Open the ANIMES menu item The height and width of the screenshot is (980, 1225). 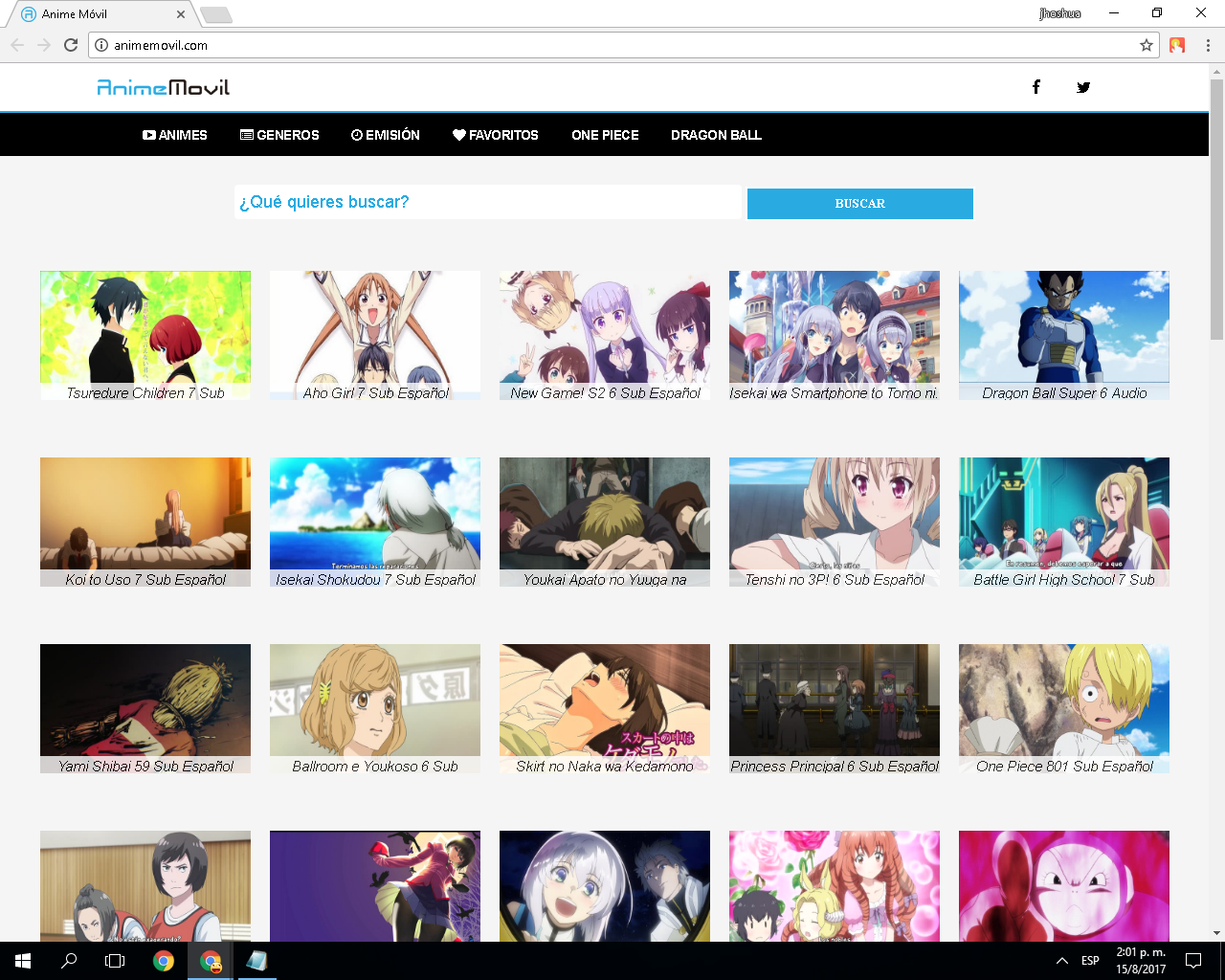pyautogui.click(x=175, y=135)
